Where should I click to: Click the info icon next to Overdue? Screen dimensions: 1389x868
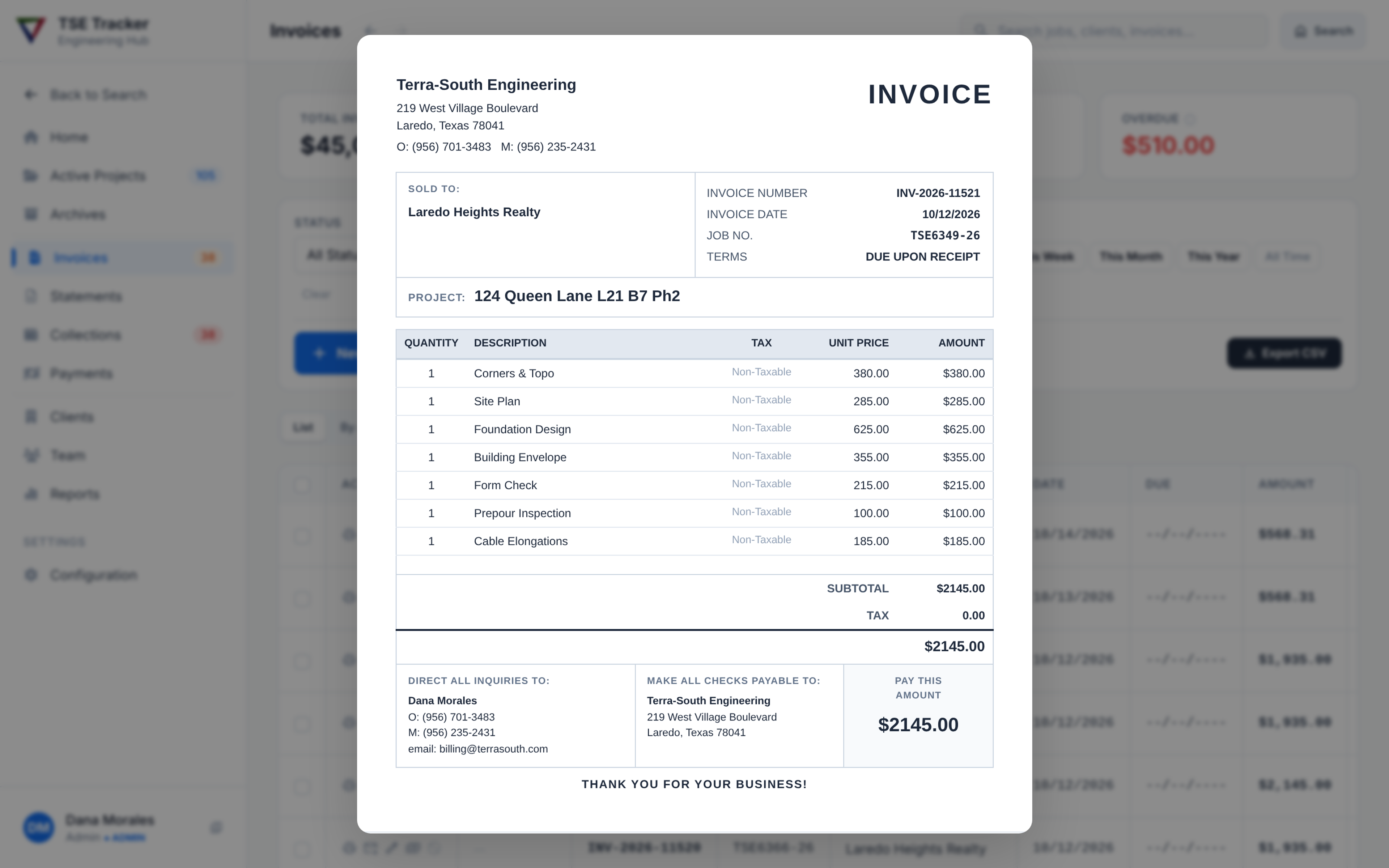coord(1190,119)
